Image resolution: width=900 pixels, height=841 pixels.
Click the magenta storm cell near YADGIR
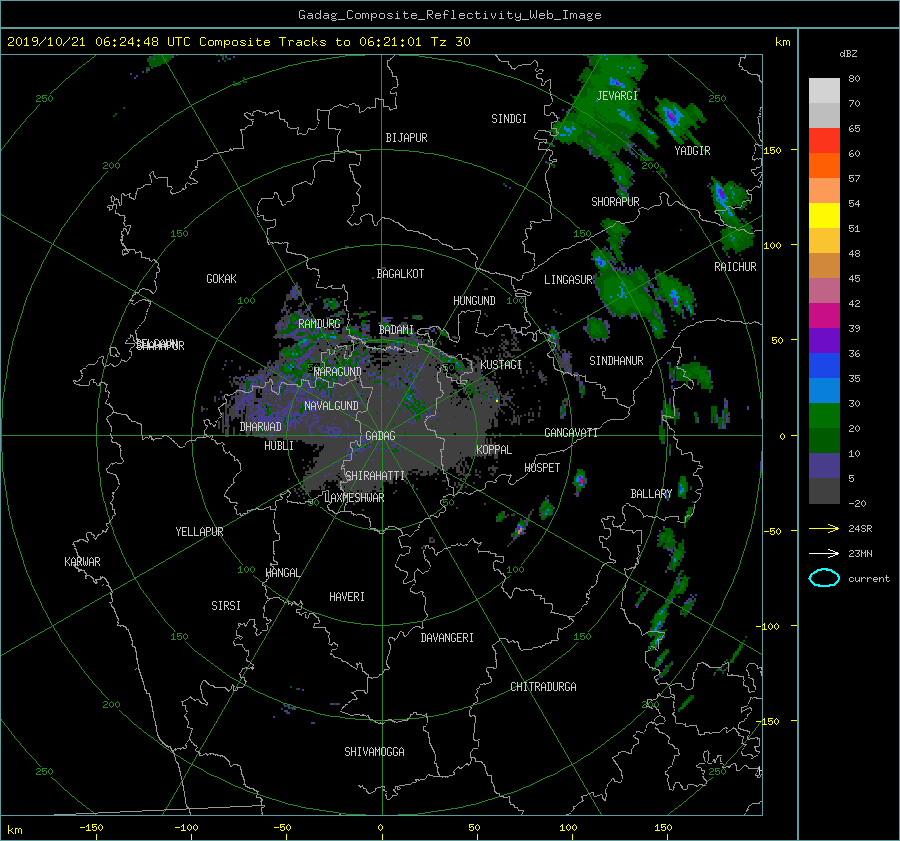click(671, 117)
